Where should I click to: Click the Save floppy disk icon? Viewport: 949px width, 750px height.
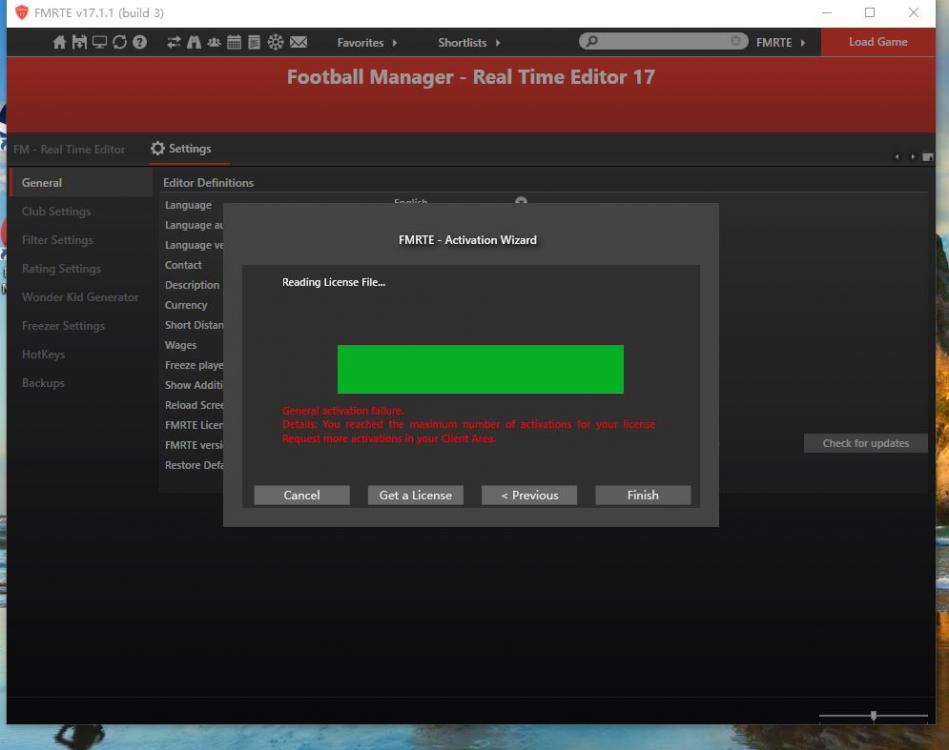click(x=79, y=42)
